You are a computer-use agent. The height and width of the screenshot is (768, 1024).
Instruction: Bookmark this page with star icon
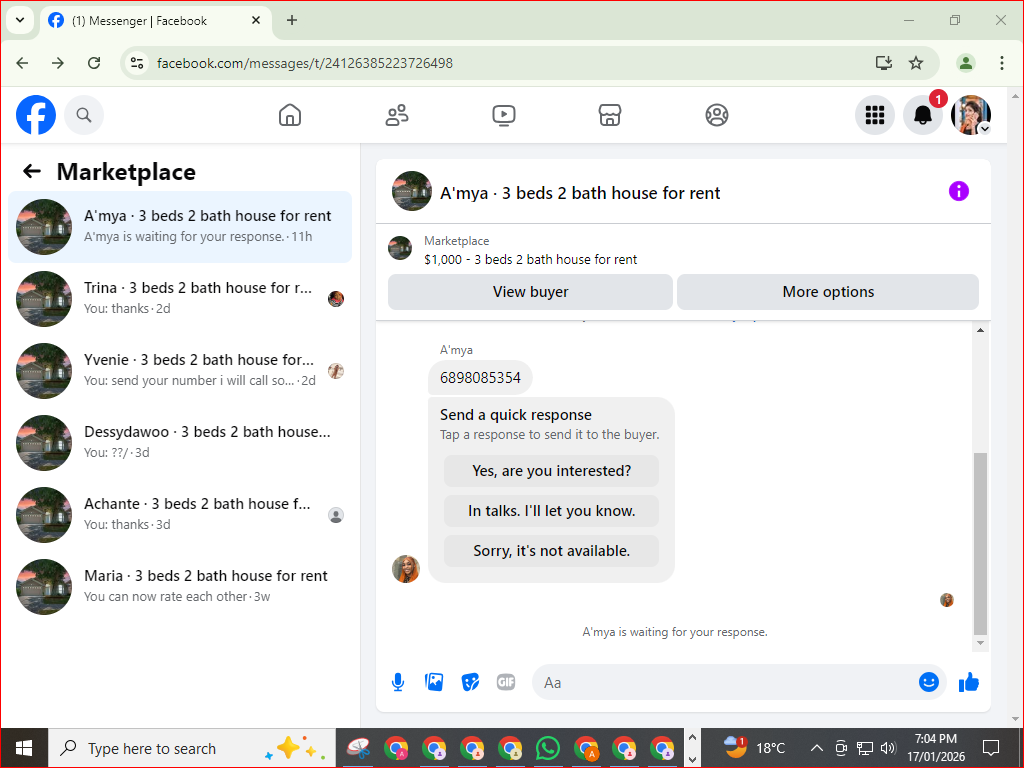click(916, 63)
